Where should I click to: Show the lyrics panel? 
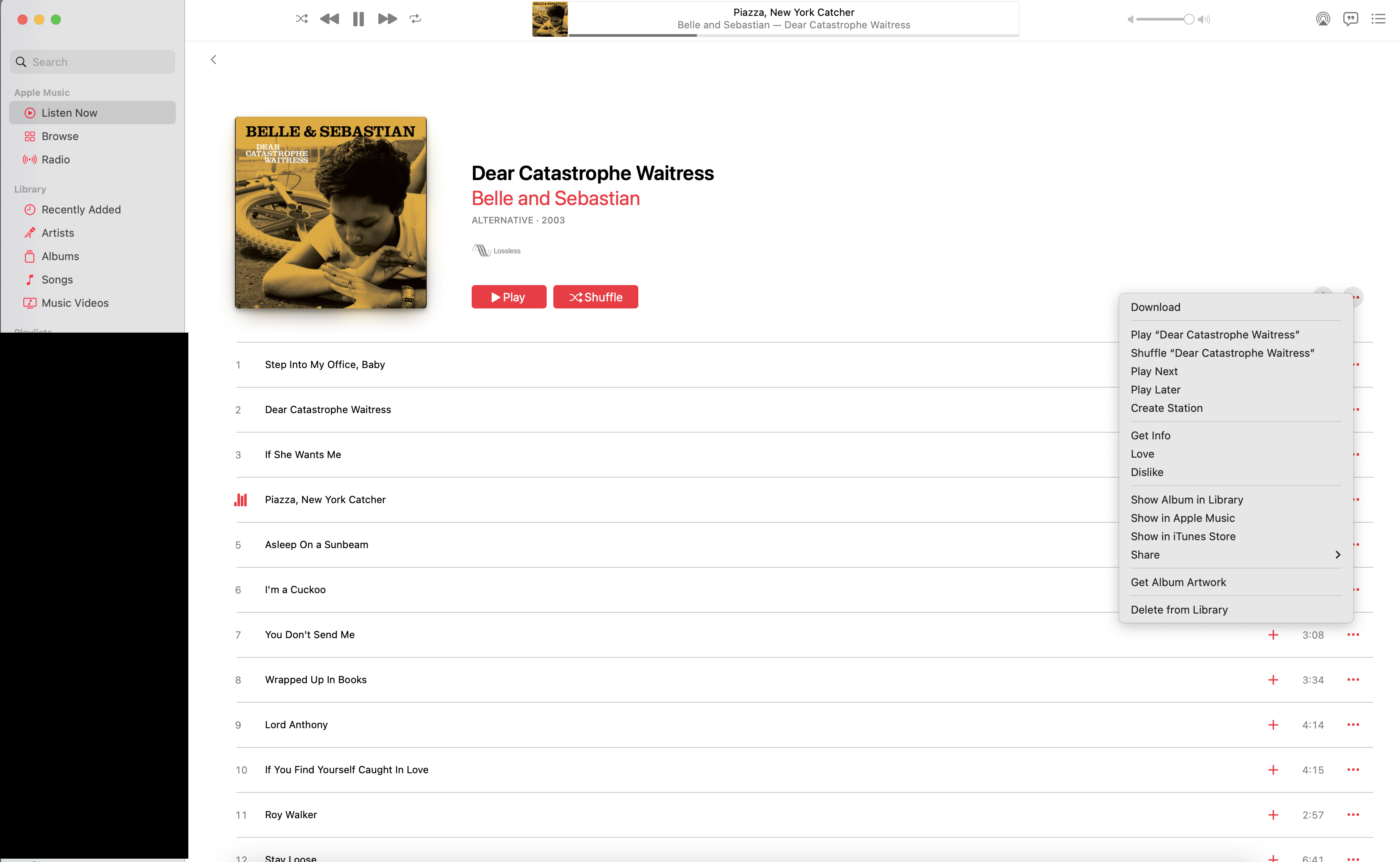coord(1350,19)
